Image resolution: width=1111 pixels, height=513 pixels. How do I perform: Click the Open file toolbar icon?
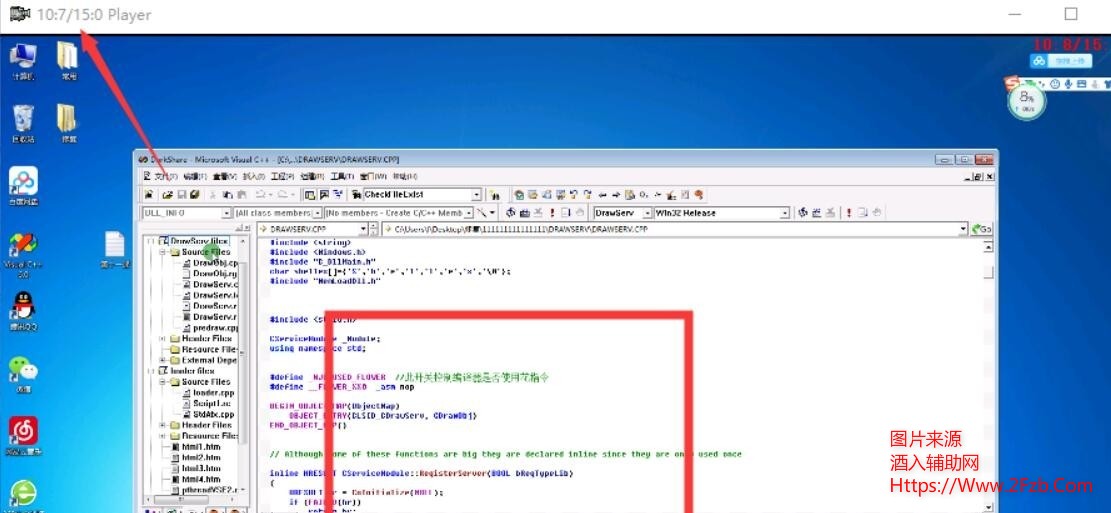(168, 195)
